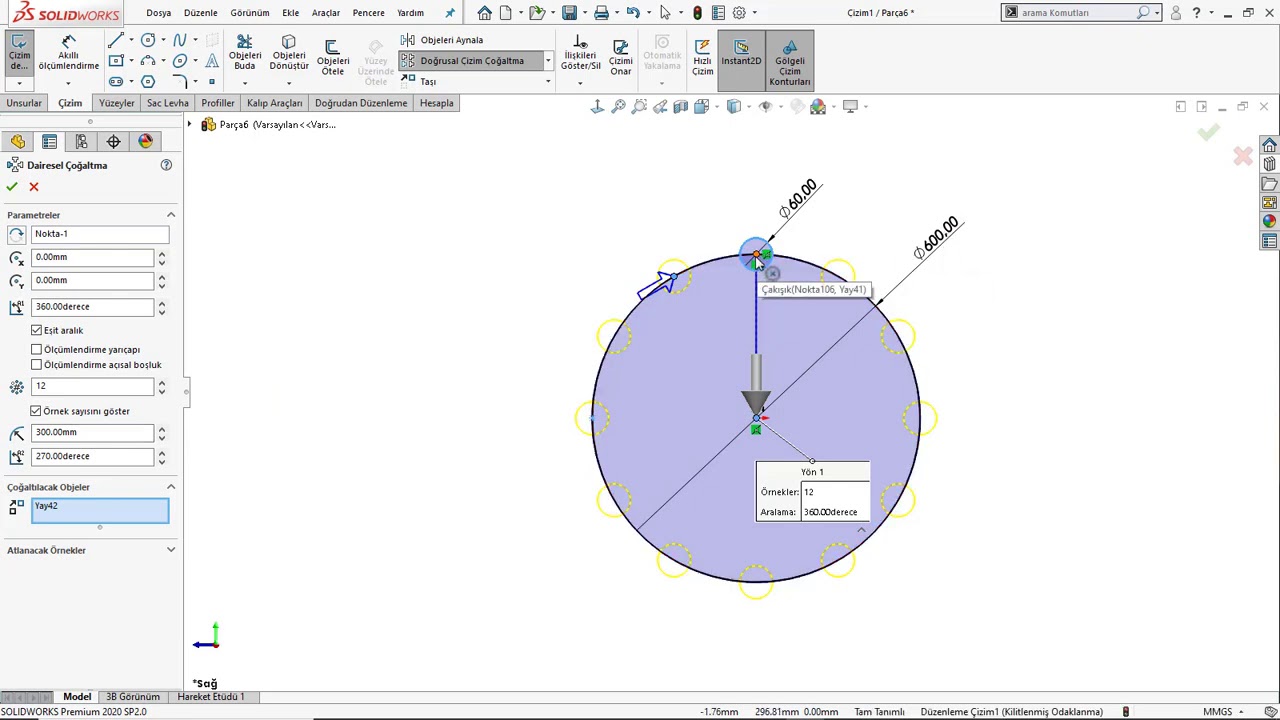Image resolution: width=1280 pixels, height=720 pixels.
Task: Click Objeleri Aynala mirror entities
Action: [441, 40]
